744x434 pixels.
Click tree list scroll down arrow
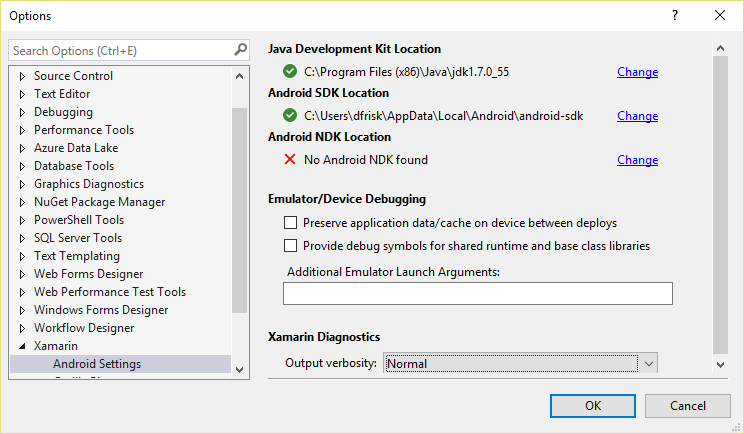240,369
